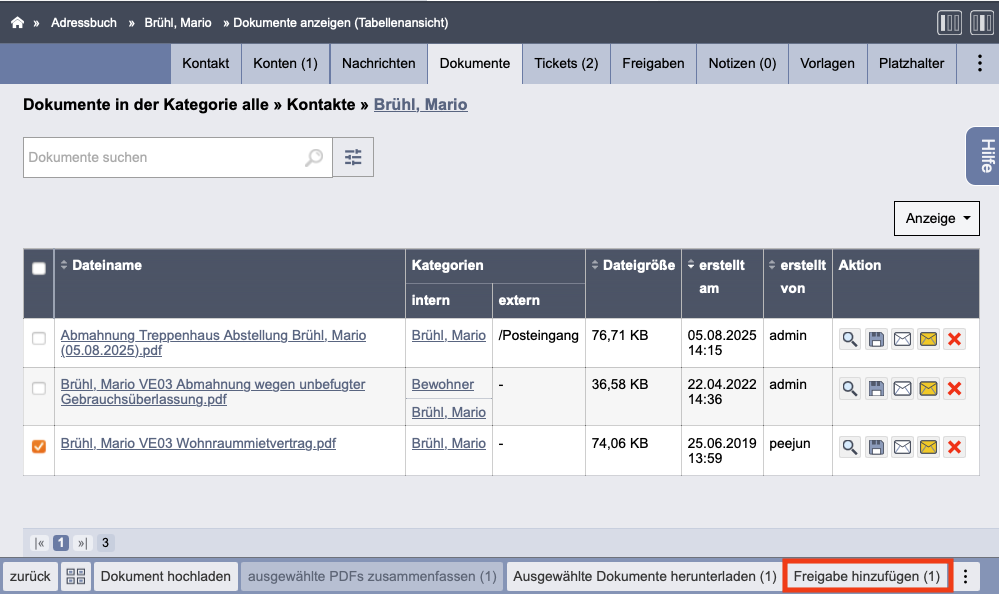Screen dimensions: 999x594
Task: Switch to tile view icon in footer
Action: tap(75, 576)
